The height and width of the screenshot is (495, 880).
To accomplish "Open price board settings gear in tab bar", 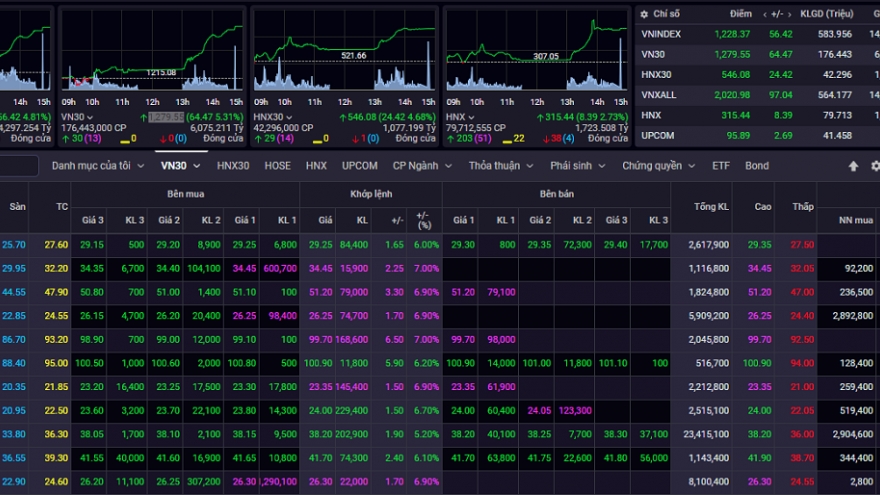I will (x=875, y=166).
